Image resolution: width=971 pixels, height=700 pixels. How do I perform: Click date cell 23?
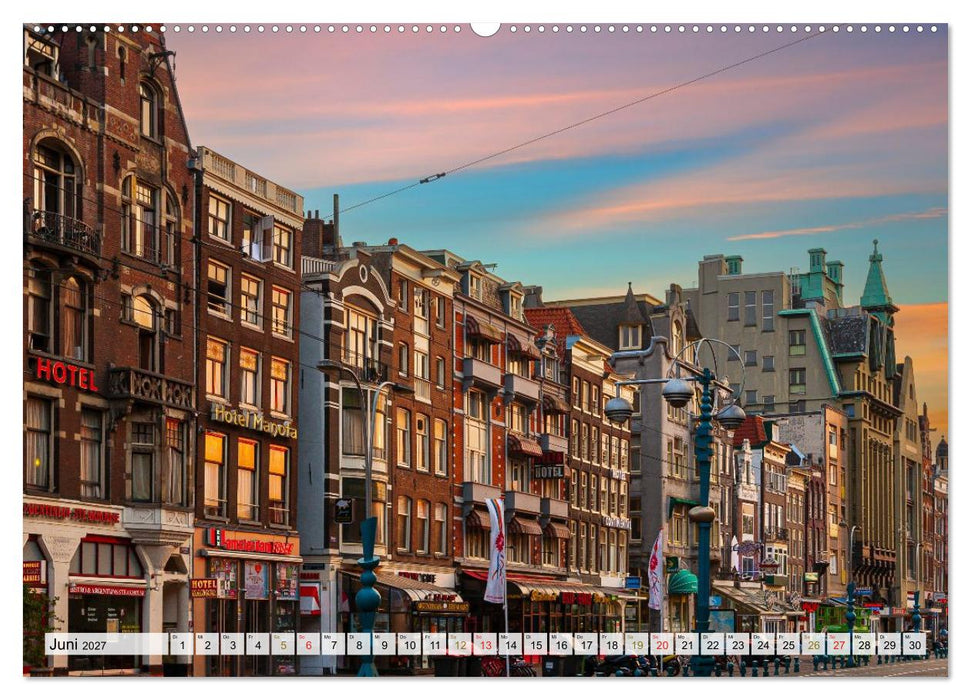738,644
